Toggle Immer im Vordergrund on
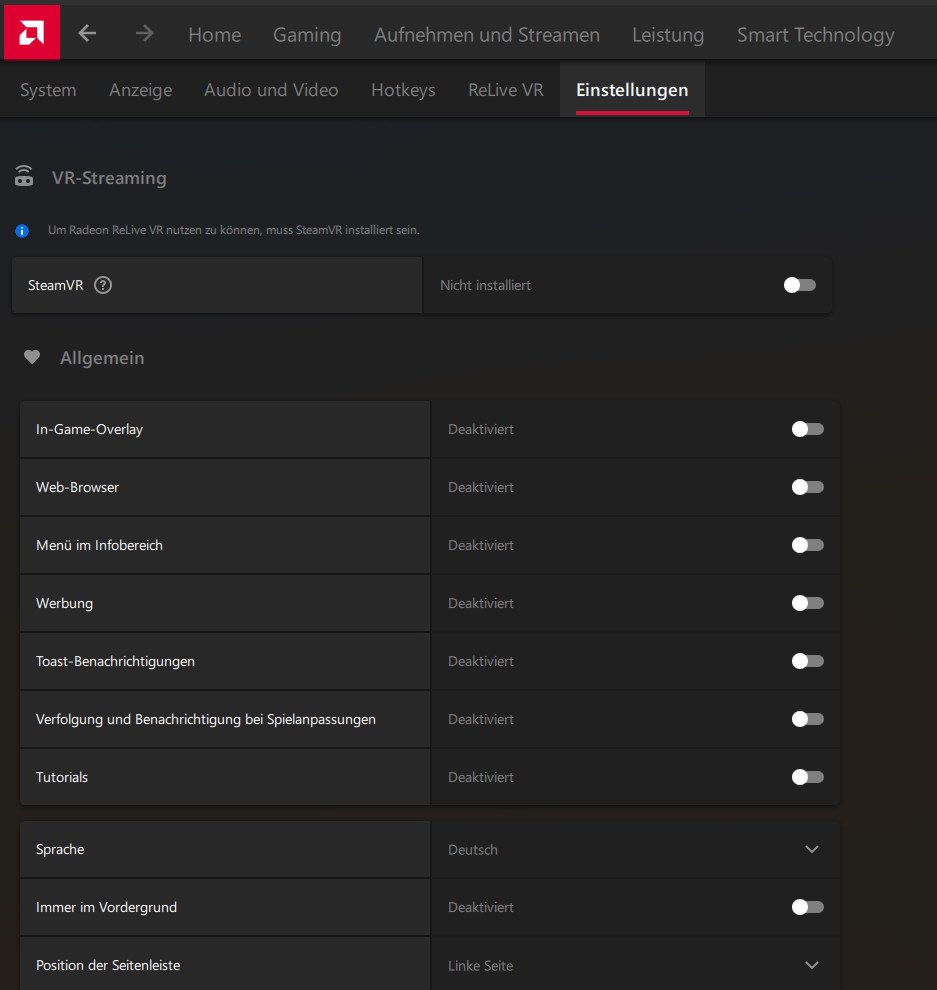Image resolution: width=937 pixels, height=990 pixels. (x=807, y=907)
